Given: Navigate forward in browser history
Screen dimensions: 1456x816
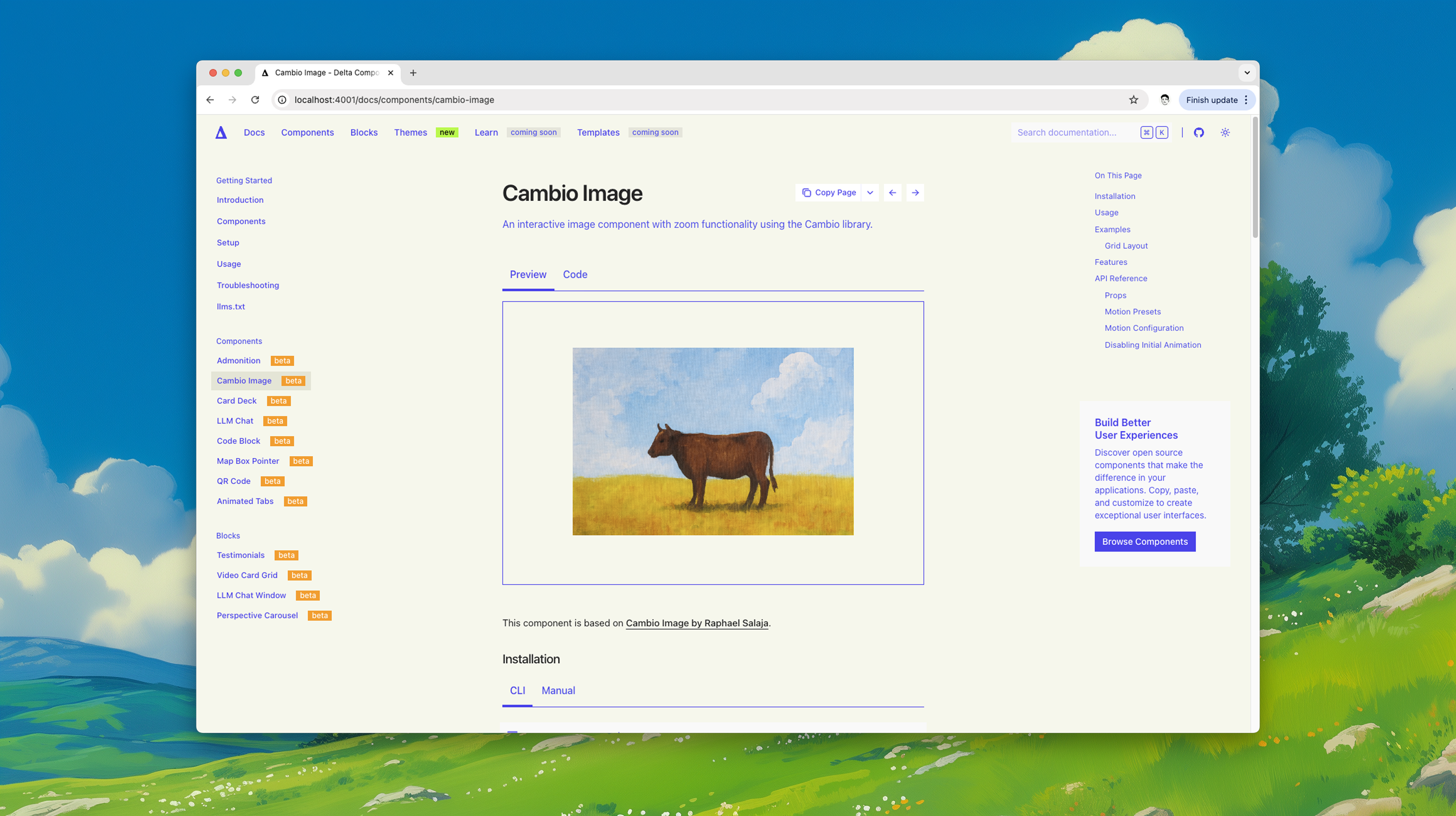Looking at the screenshot, I should point(232,100).
